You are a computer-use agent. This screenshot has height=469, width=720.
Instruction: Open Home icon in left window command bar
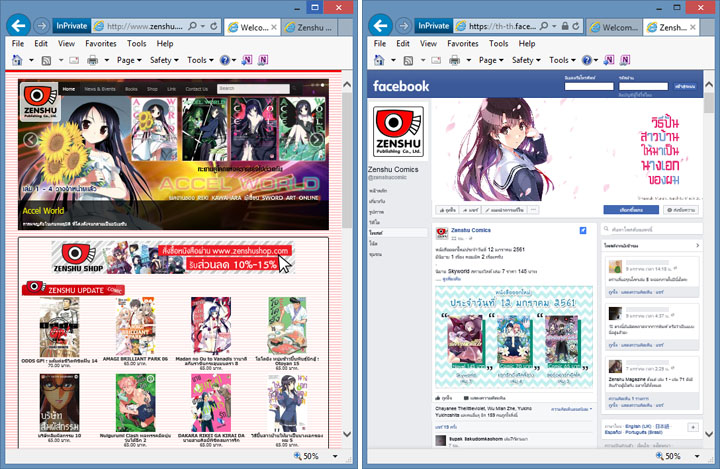(x=17, y=60)
